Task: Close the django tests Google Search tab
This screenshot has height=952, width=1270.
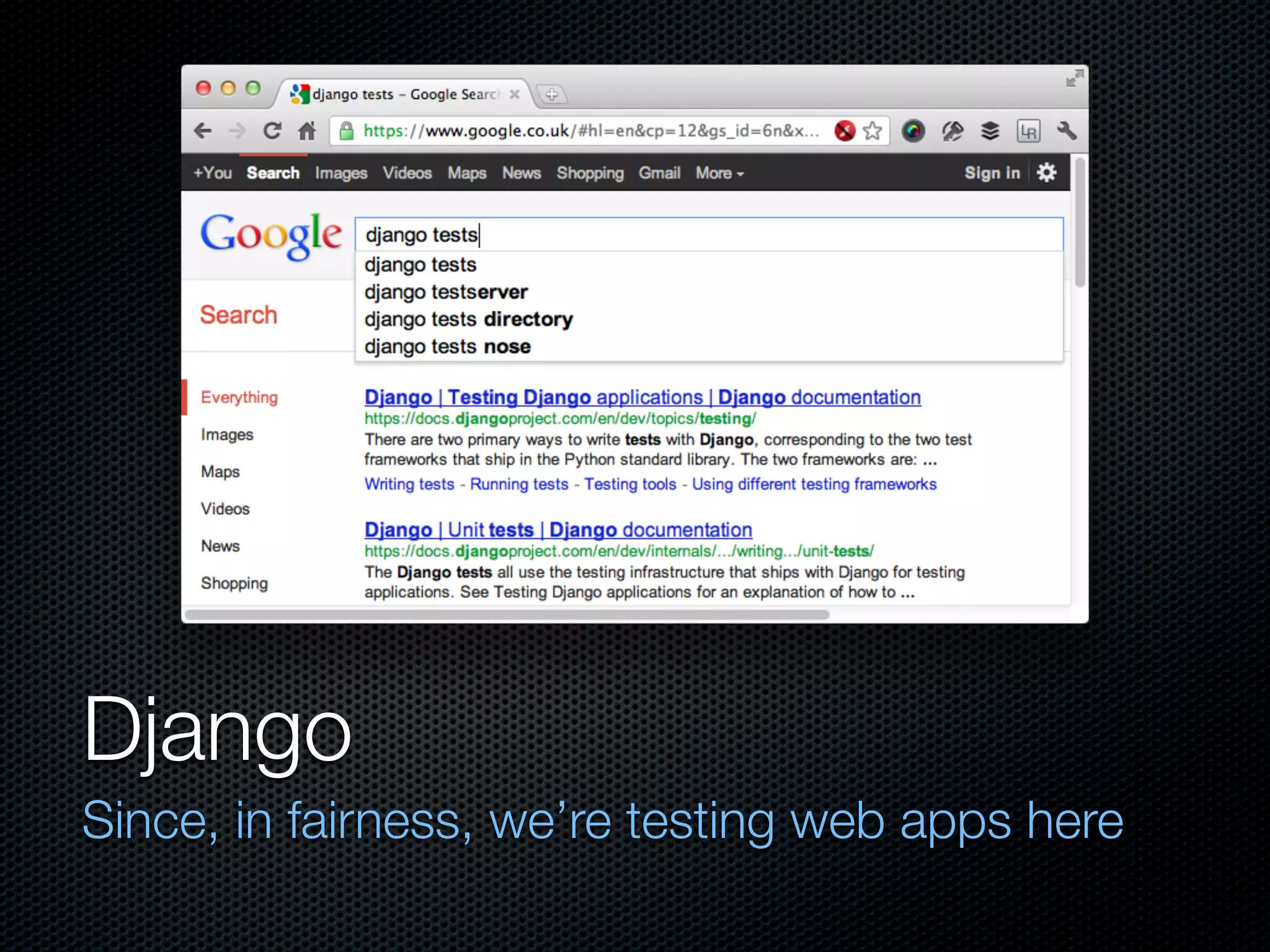Action: pos(514,94)
